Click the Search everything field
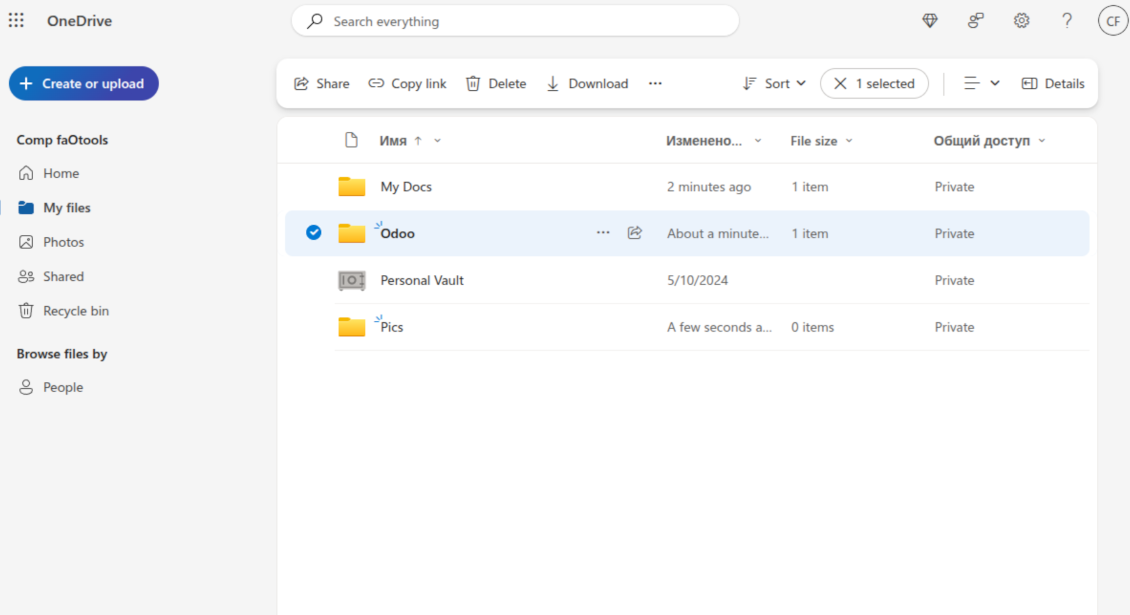The height and width of the screenshot is (615, 1130). (x=515, y=21)
